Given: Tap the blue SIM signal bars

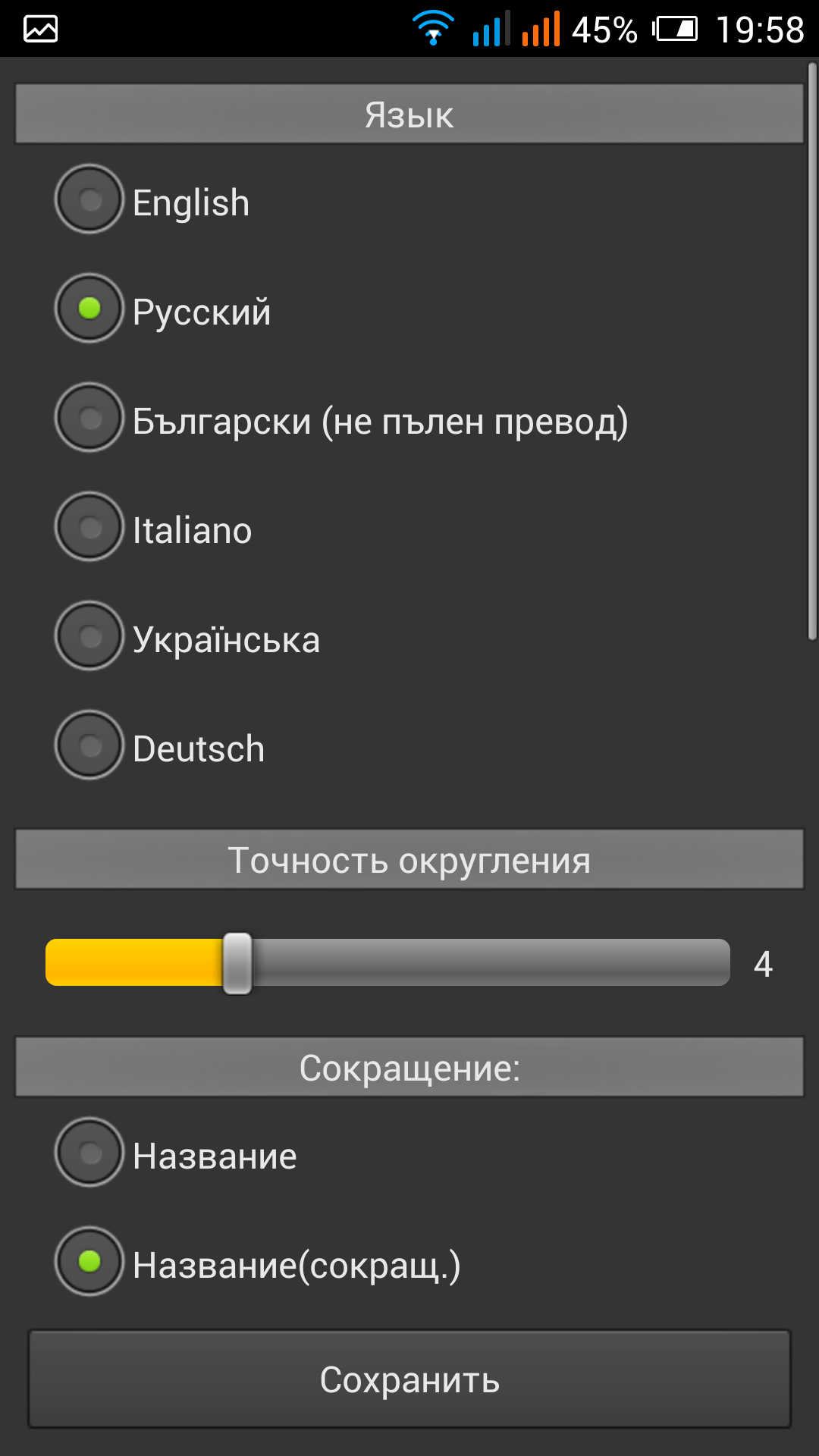Looking at the screenshot, I should pyautogui.click(x=490, y=30).
